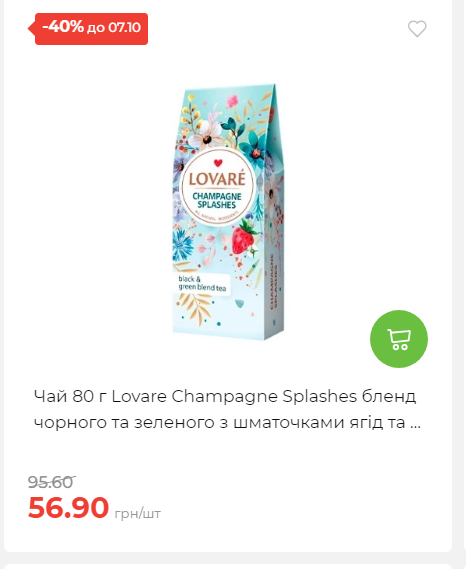Click the black & green blend tea label

point(202,283)
